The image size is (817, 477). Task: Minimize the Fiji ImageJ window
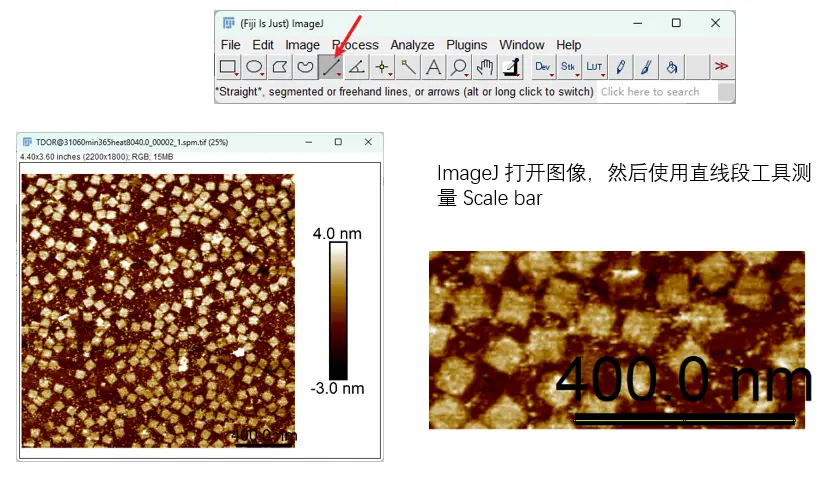point(638,23)
